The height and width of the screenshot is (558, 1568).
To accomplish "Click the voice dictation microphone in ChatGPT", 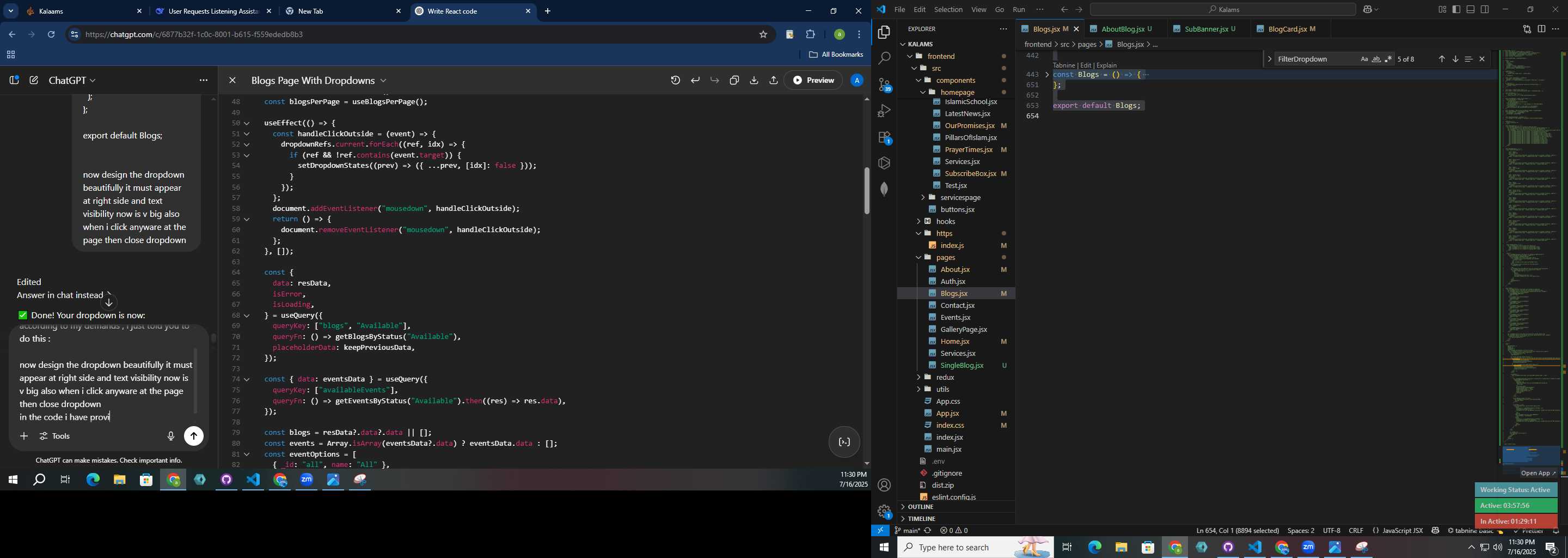I will tap(170, 436).
